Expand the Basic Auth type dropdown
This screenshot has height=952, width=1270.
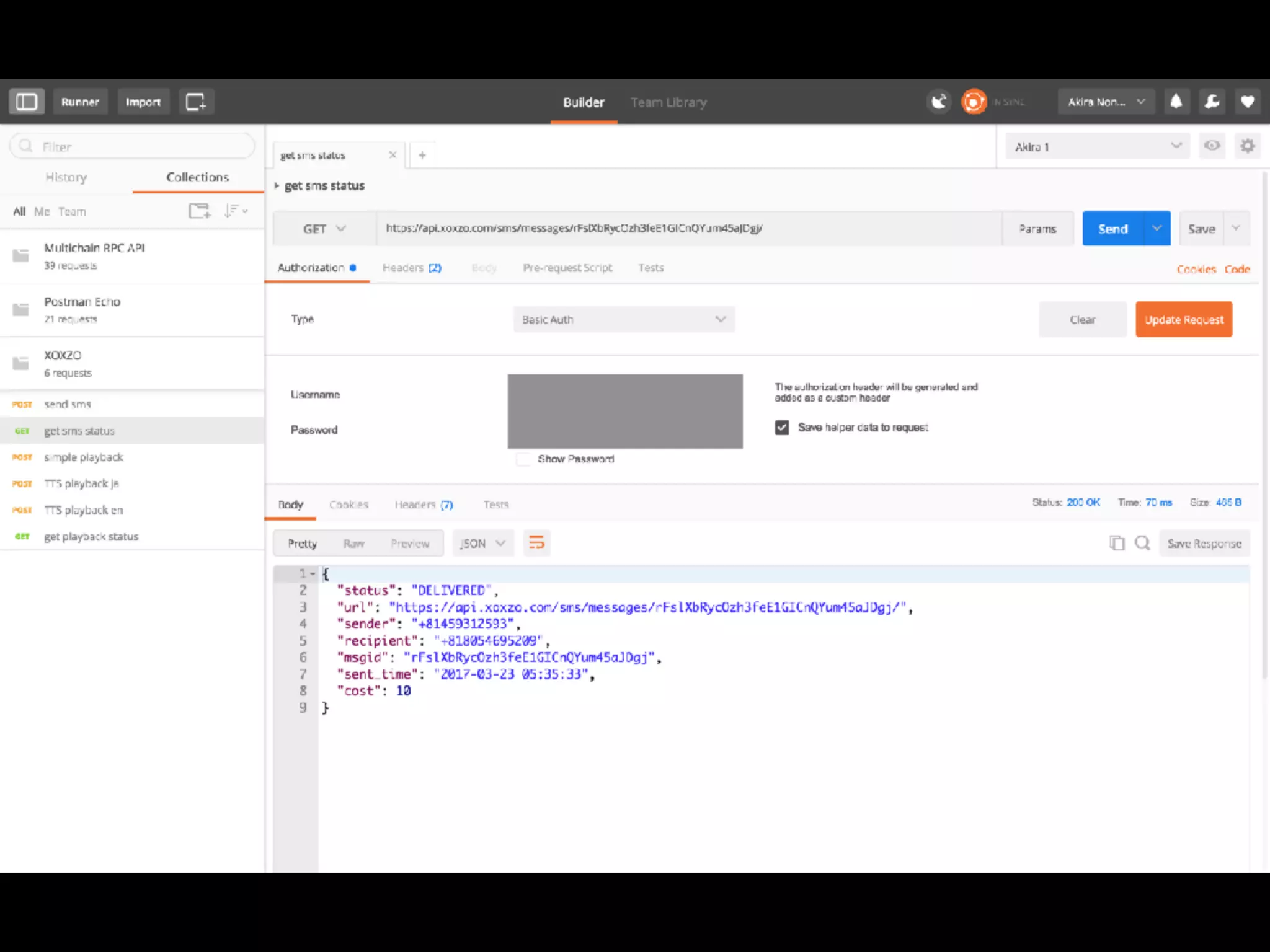[x=623, y=320]
